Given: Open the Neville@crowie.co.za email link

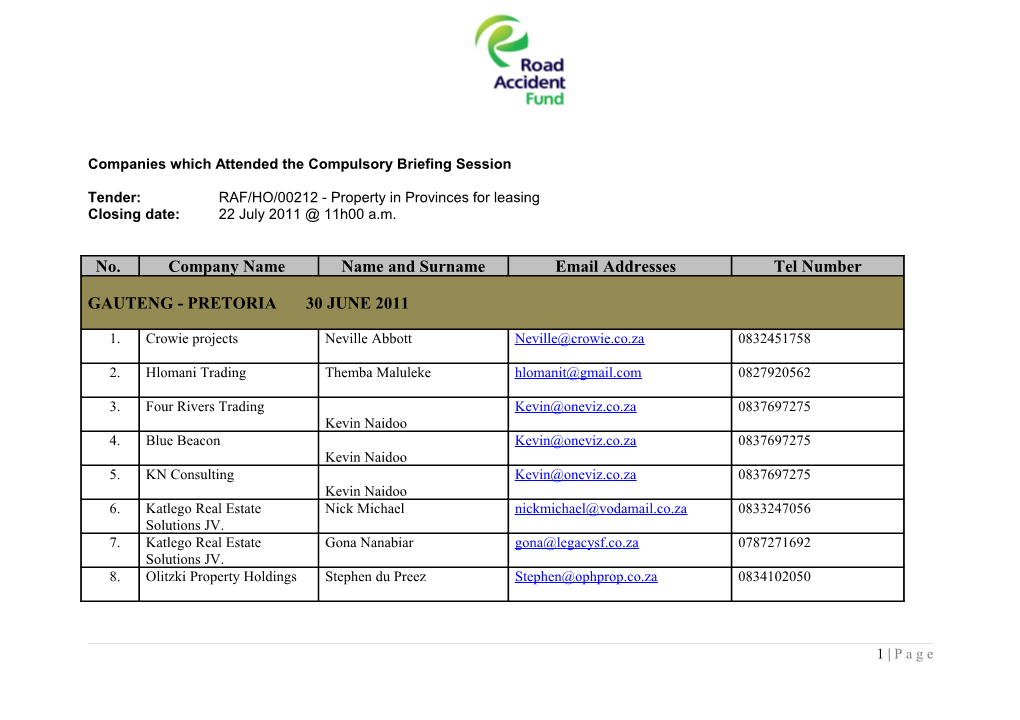Looking at the screenshot, I should (x=578, y=338).
